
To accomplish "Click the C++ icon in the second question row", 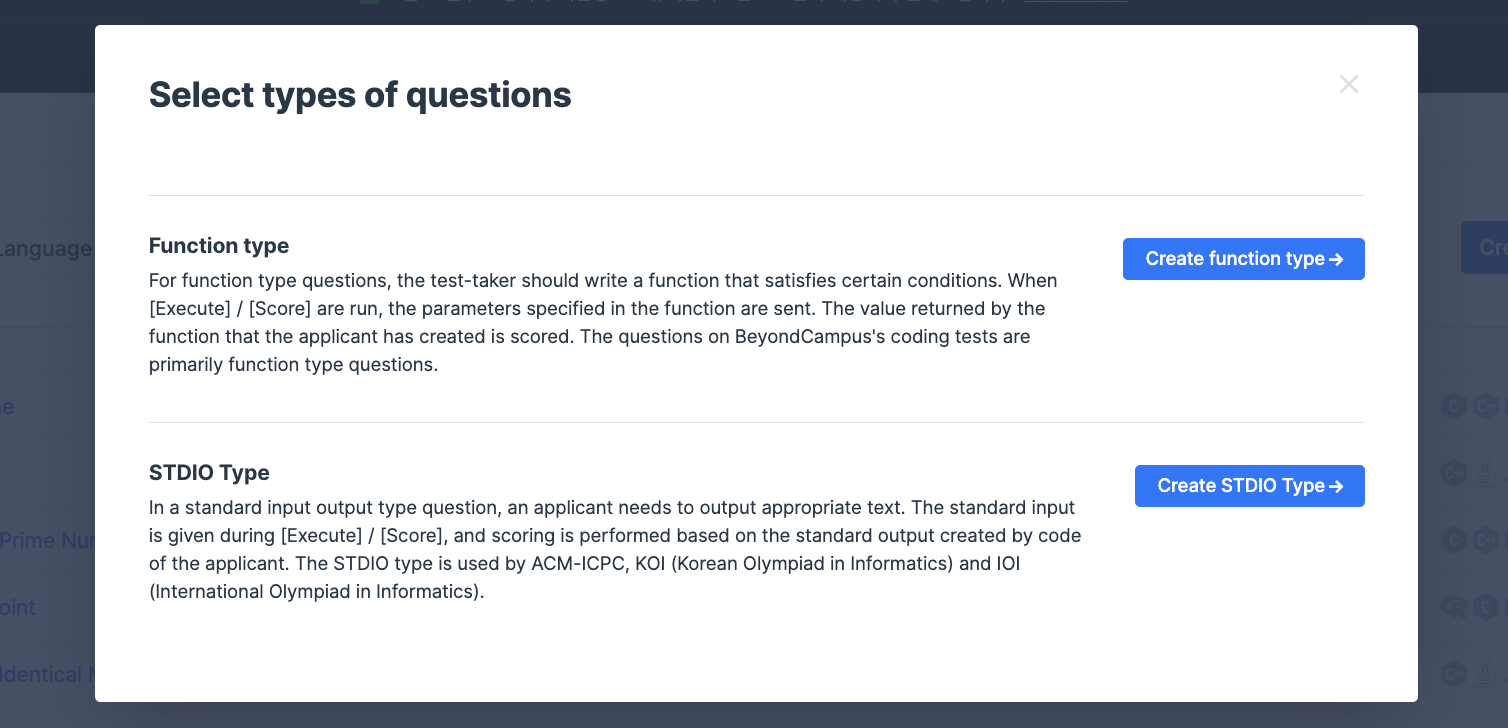I will [x=1453, y=472].
